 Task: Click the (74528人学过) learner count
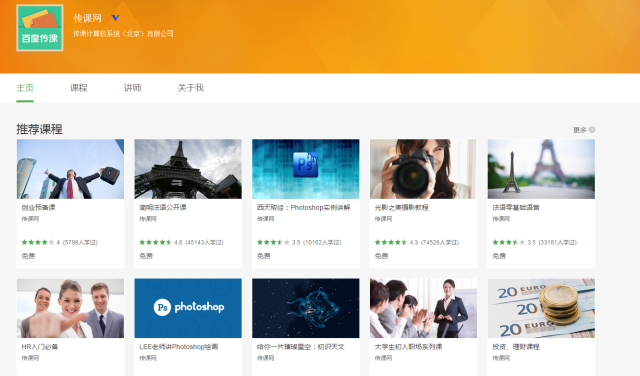click(x=440, y=243)
